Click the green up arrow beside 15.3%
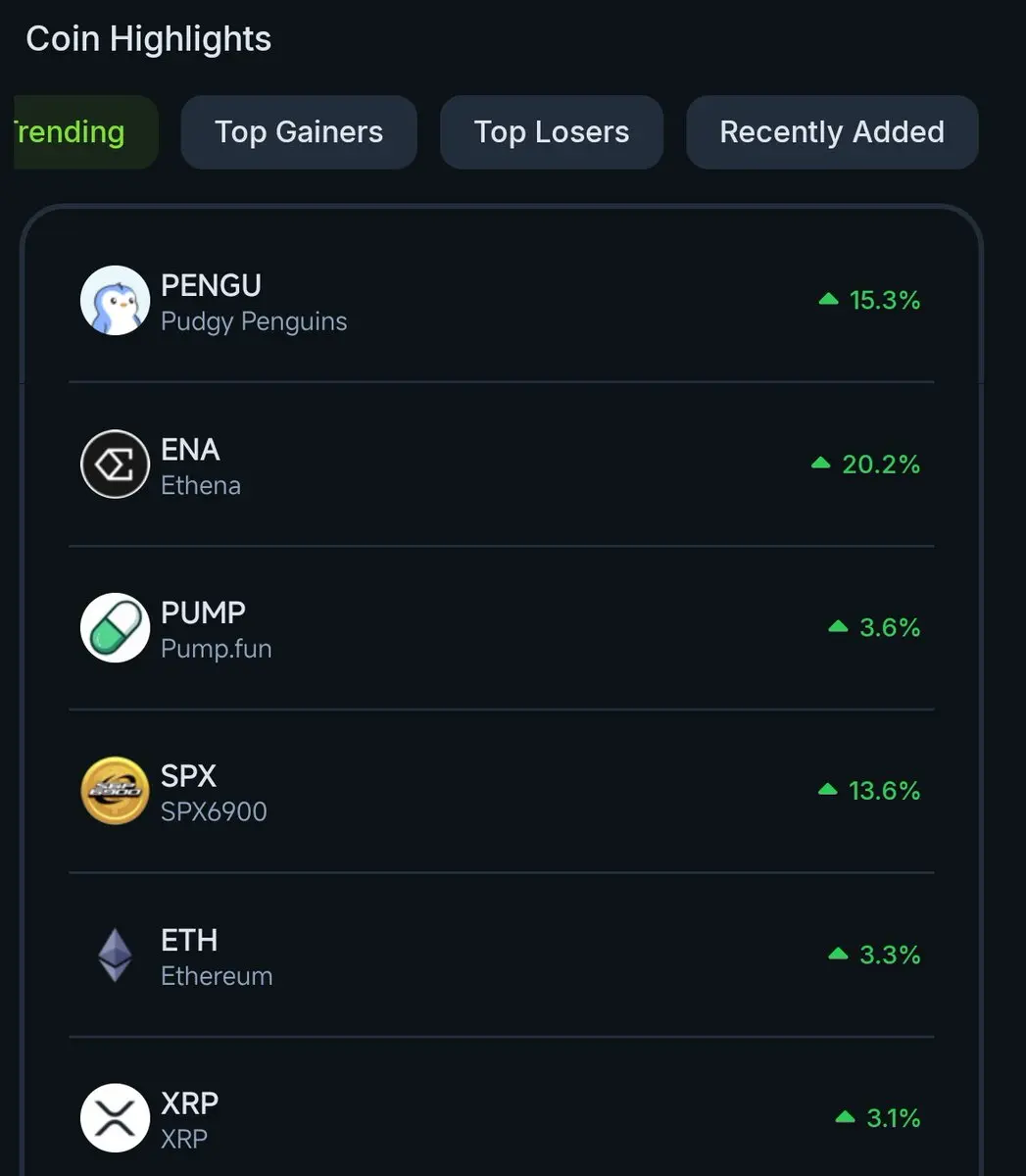1026x1176 pixels. pos(828,299)
